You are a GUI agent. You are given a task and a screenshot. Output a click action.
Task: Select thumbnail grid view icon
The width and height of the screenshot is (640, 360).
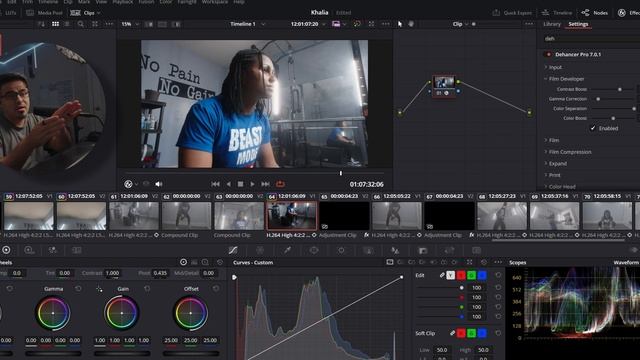pyautogui.click(x=55, y=24)
